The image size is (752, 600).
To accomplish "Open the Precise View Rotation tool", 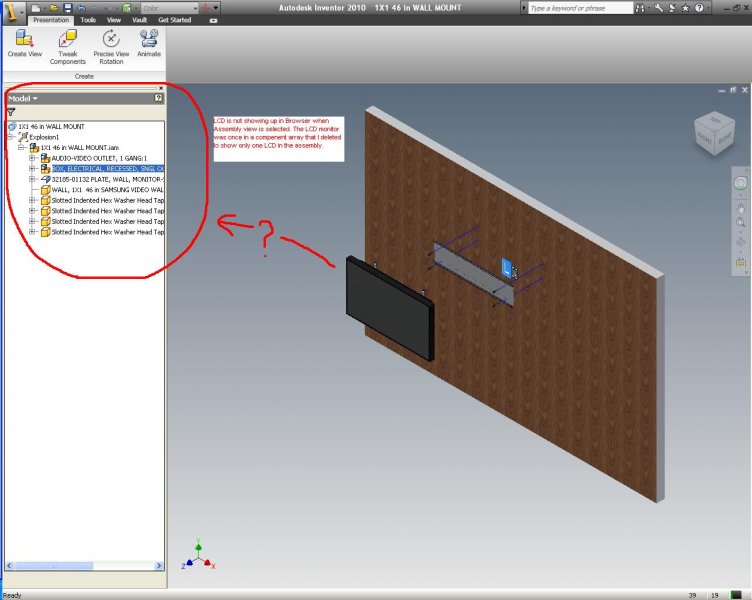I will 111,47.
